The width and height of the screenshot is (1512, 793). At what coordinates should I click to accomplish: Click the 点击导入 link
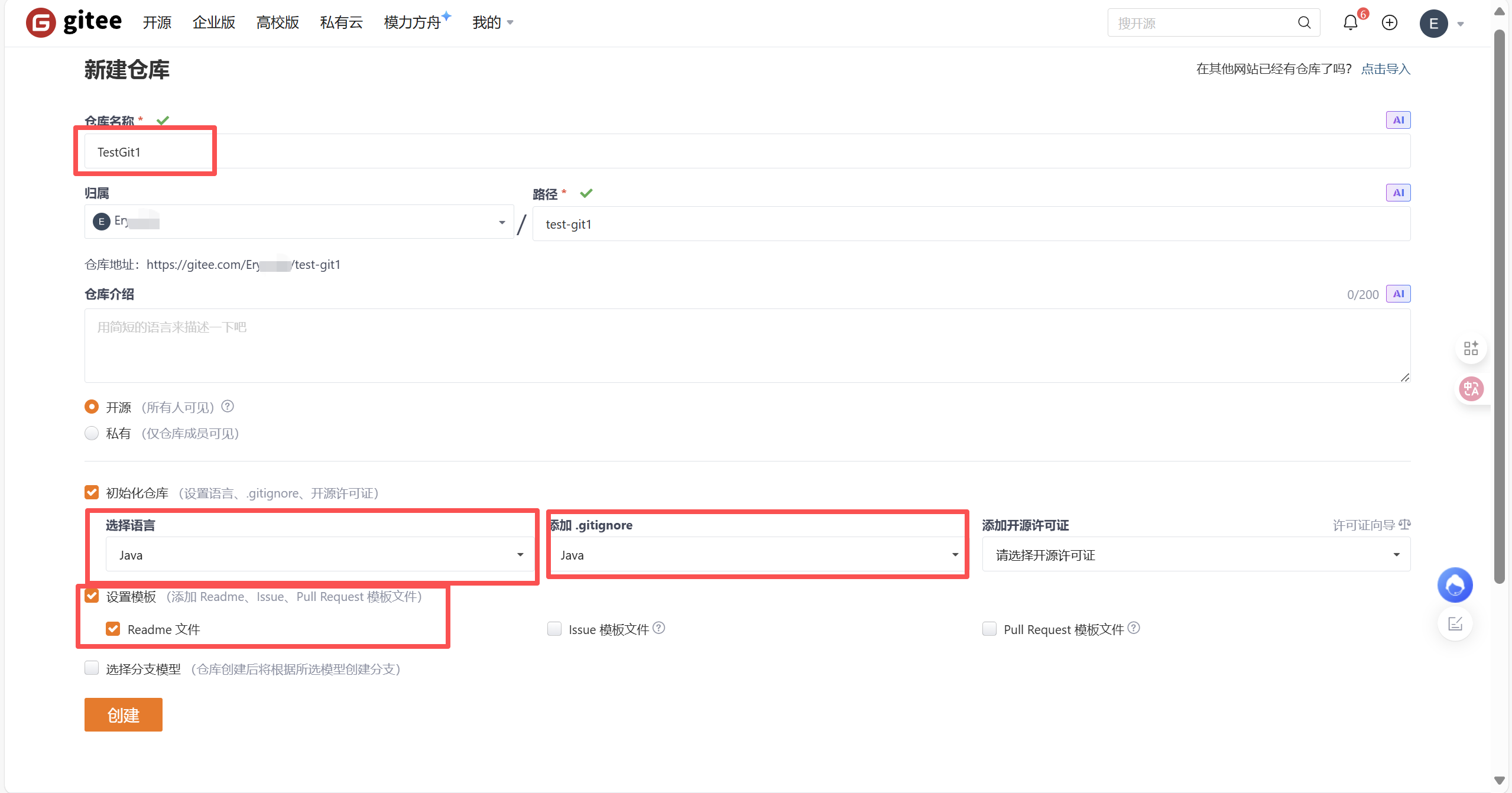point(1386,69)
